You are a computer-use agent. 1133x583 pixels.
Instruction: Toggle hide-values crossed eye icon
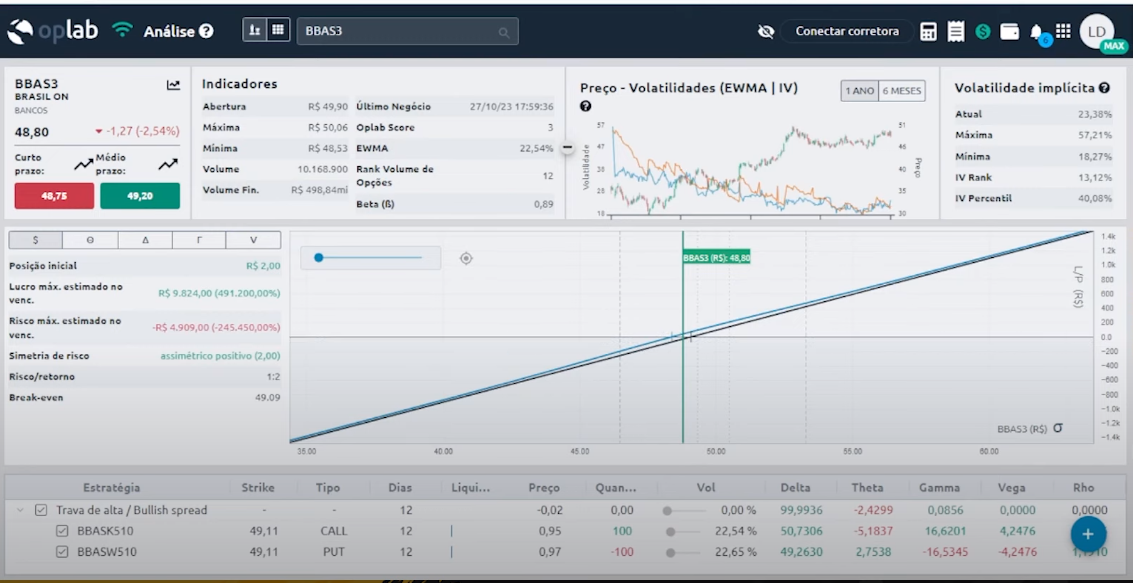click(766, 32)
